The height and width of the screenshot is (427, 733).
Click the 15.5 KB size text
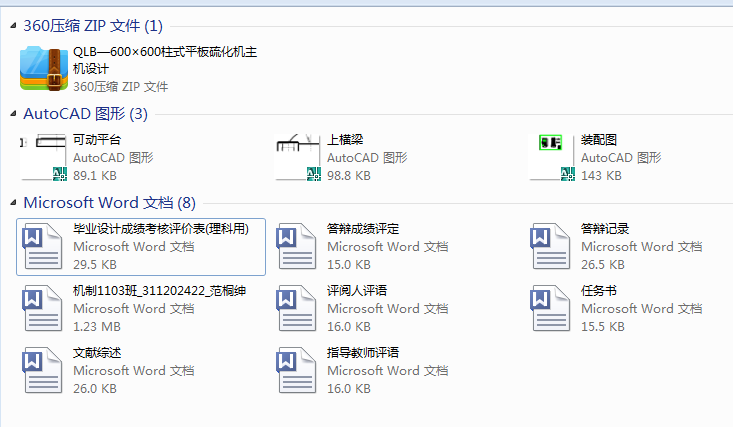pyautogui.click(x=603, y=326)
